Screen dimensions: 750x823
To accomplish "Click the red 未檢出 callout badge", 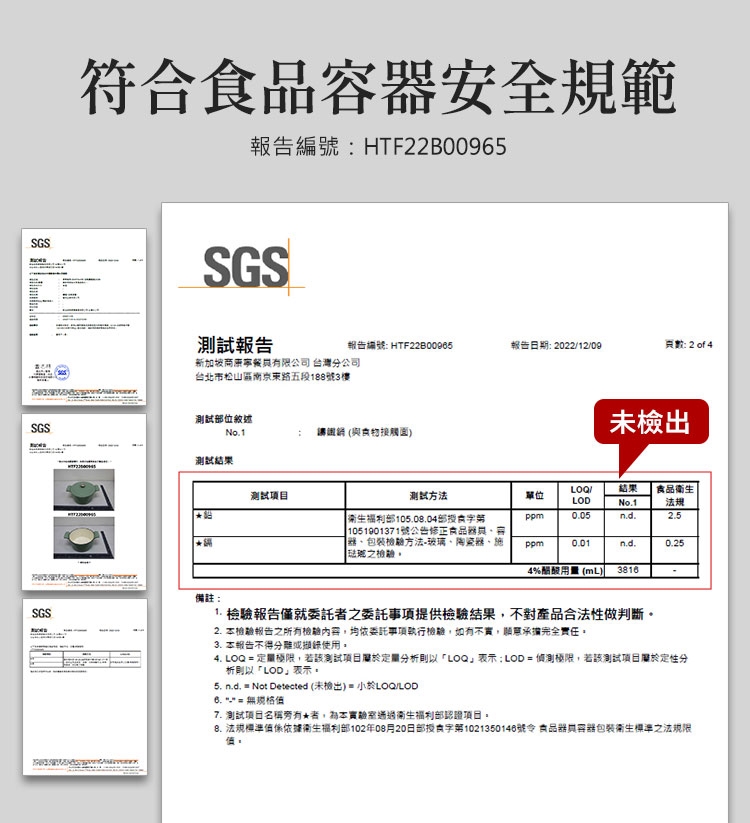I will coord(650,422).
